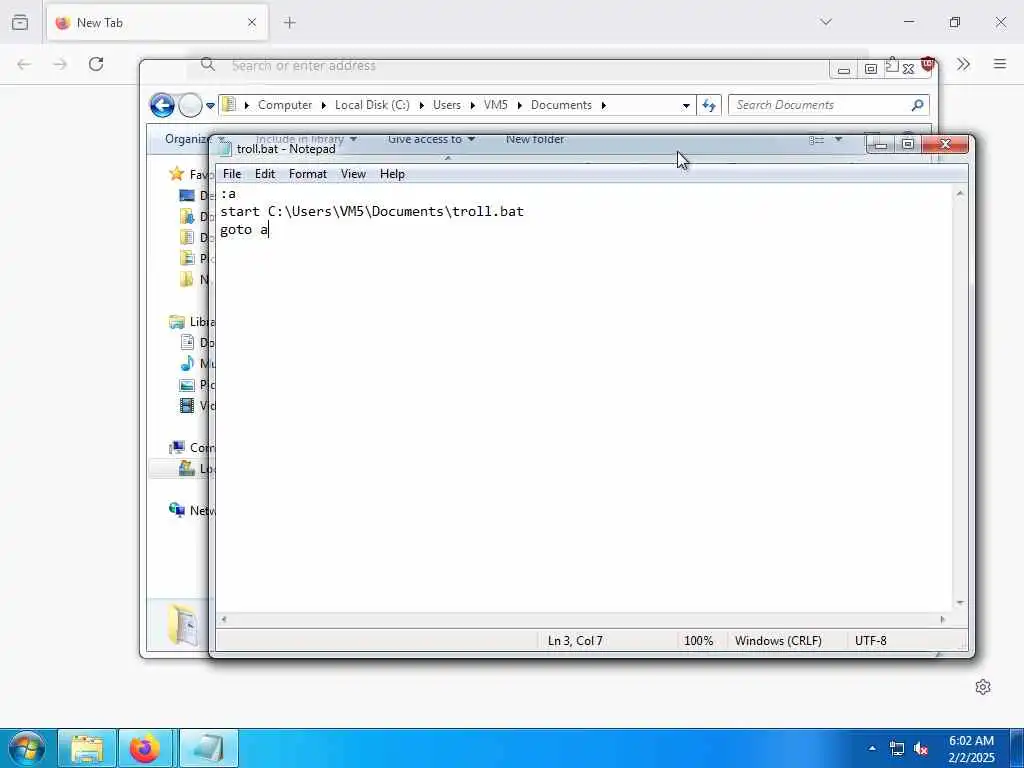Close the New Tab browser tab

252,23
